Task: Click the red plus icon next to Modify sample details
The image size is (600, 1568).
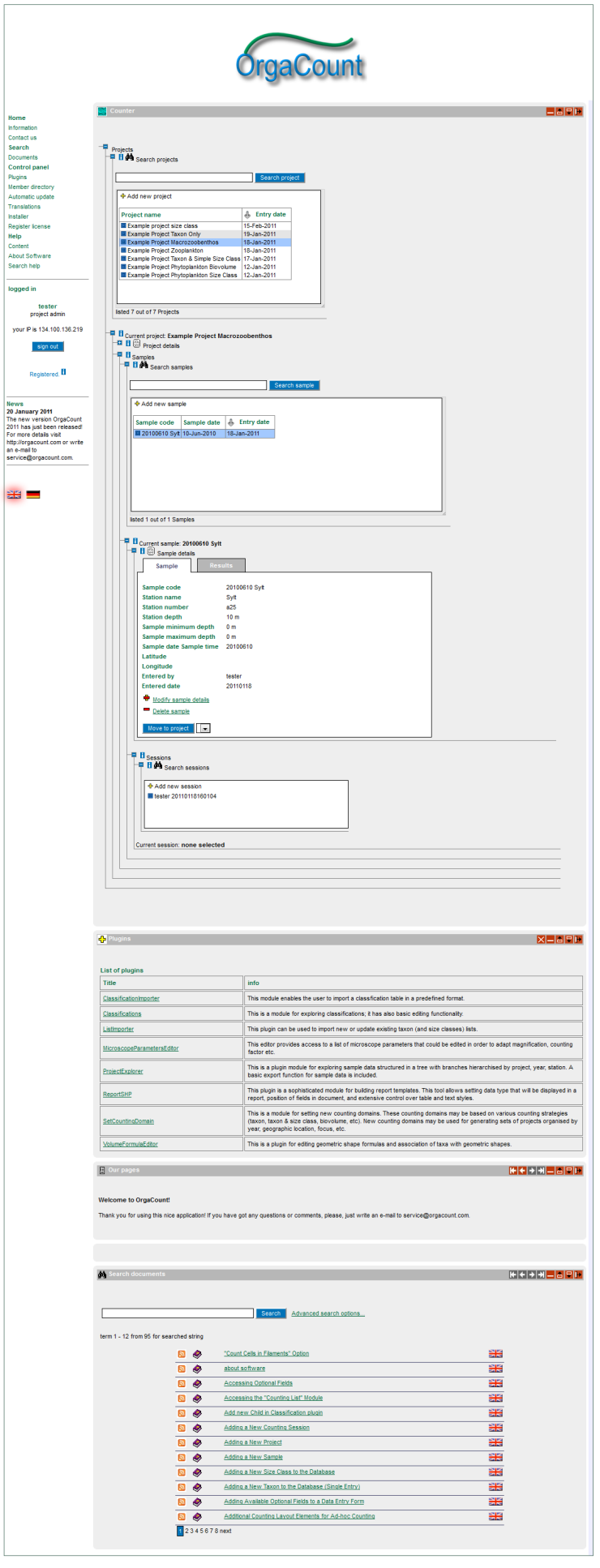Action: tap(147, 698)
